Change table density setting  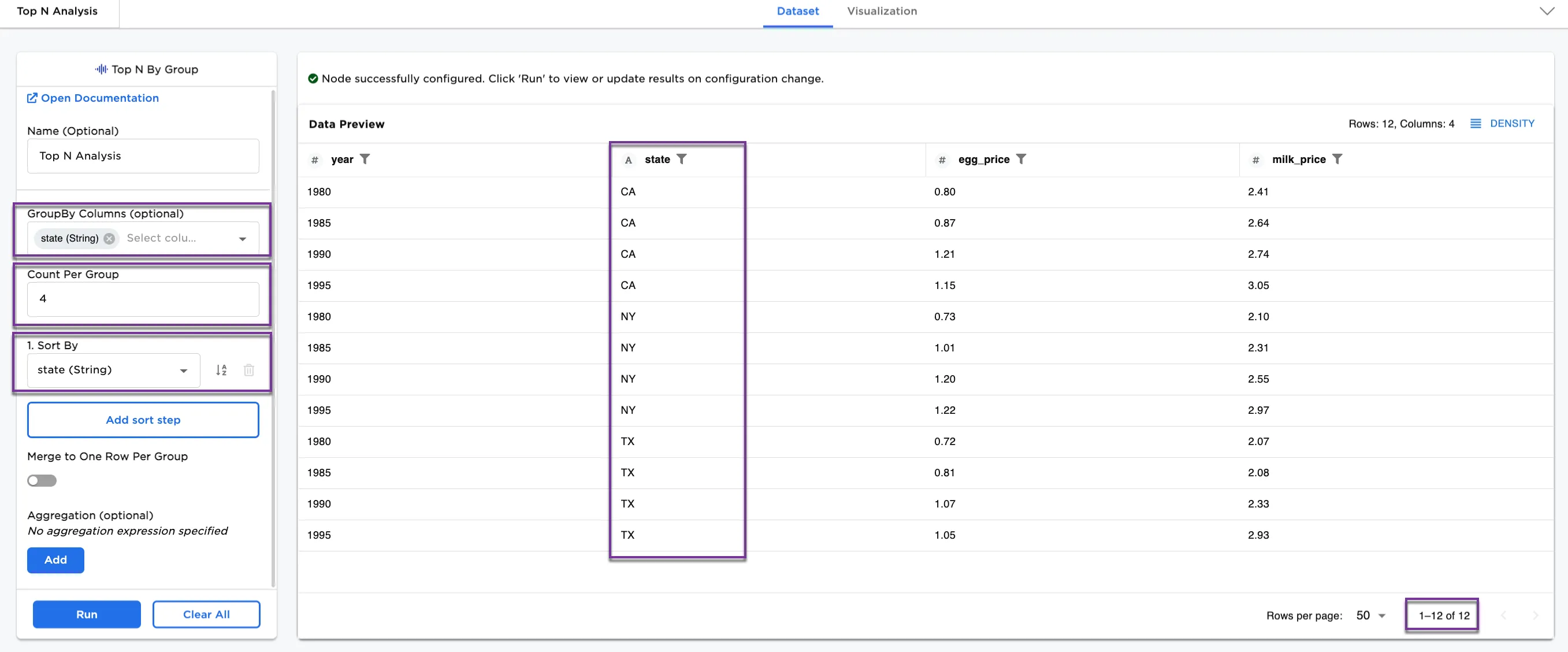click(x=1502, y=124)
